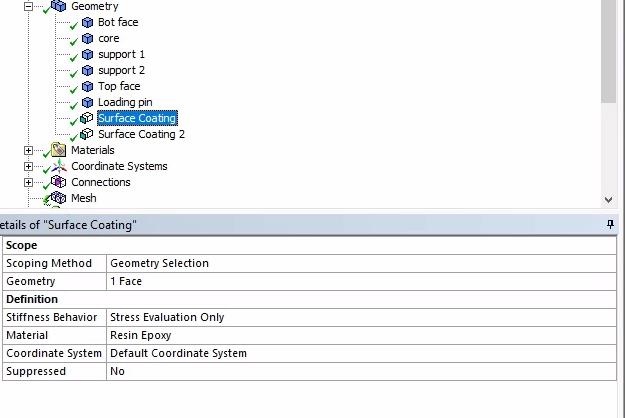The image size is (625, 418).
Task: Select the Top face tree item
Action: coord(119,86)
